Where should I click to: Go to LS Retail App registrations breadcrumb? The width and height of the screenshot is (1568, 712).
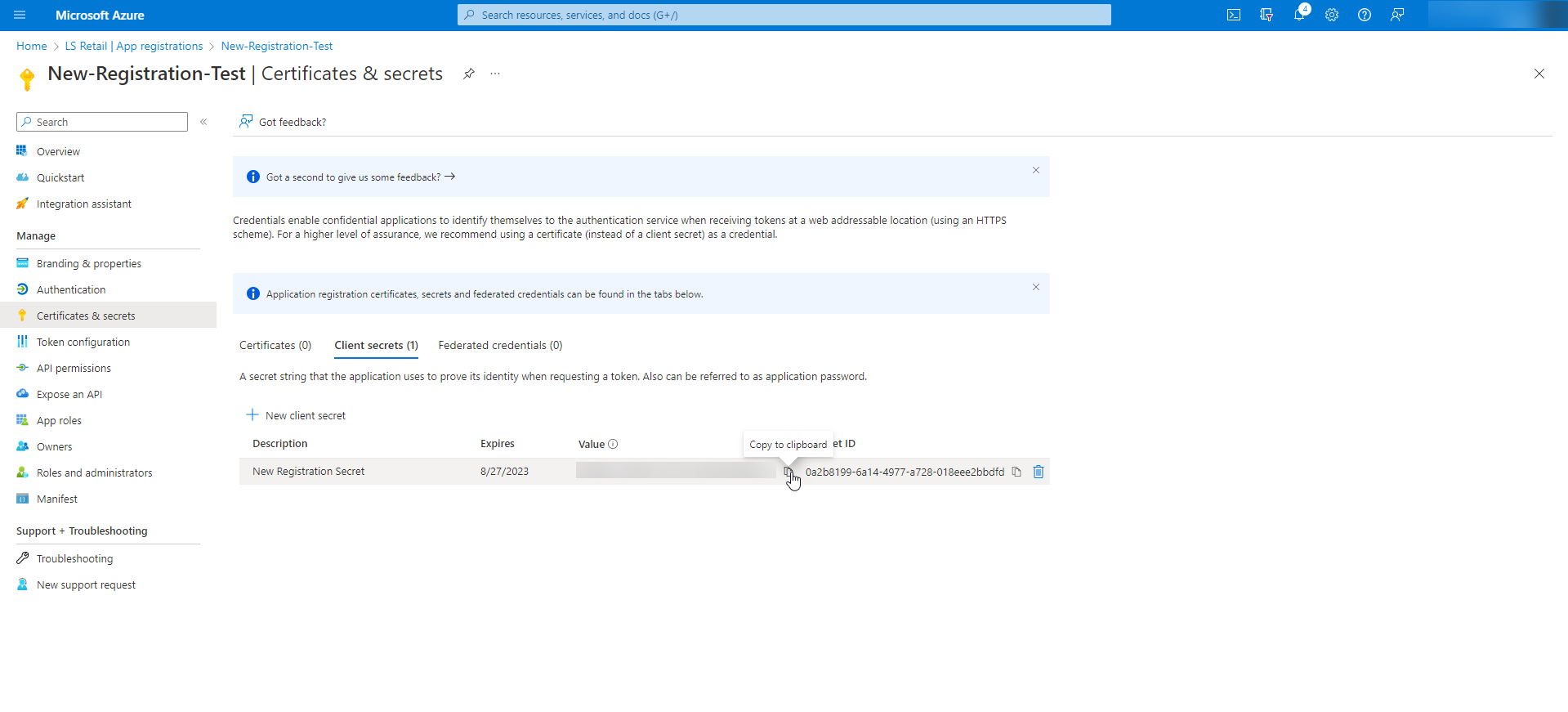pos(134,46)
